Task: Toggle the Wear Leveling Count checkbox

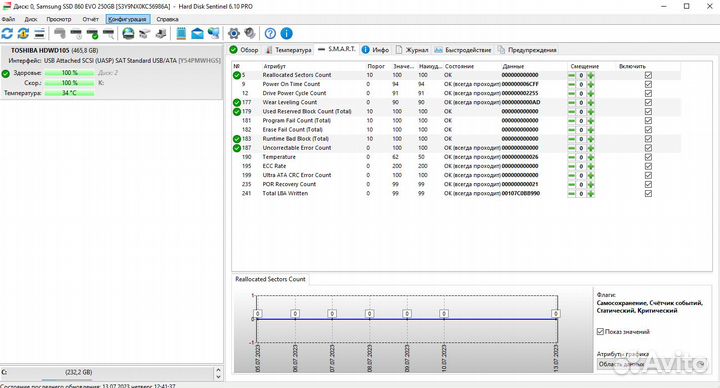Action: 648,102
